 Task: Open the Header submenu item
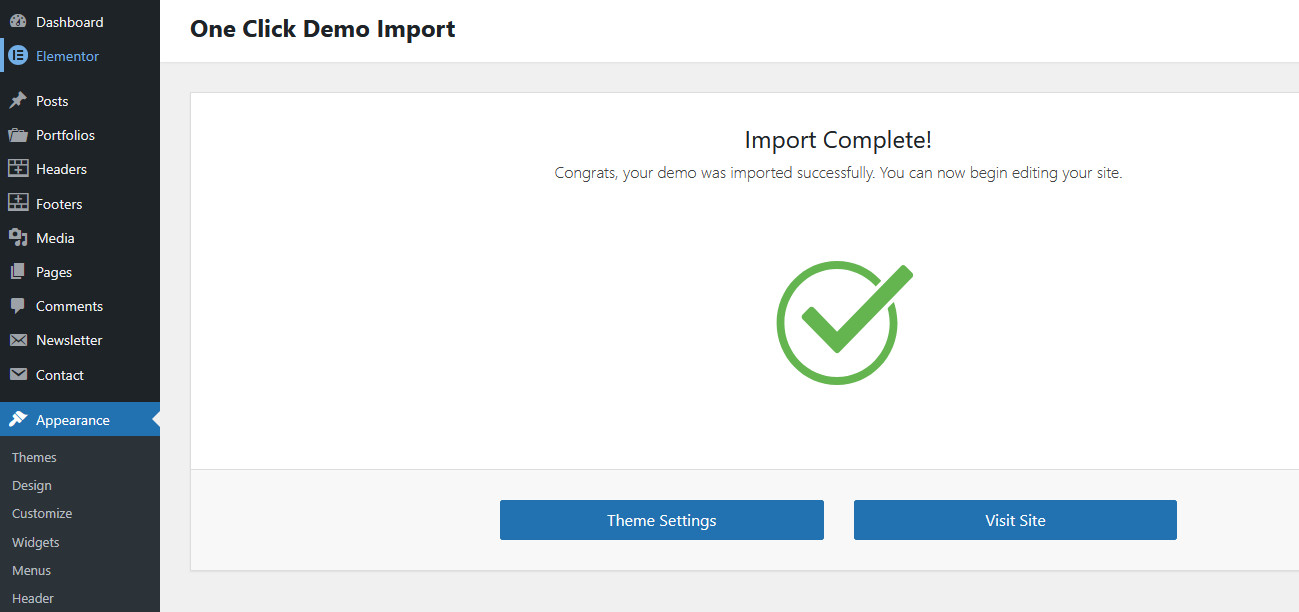(x=33, y=598)
